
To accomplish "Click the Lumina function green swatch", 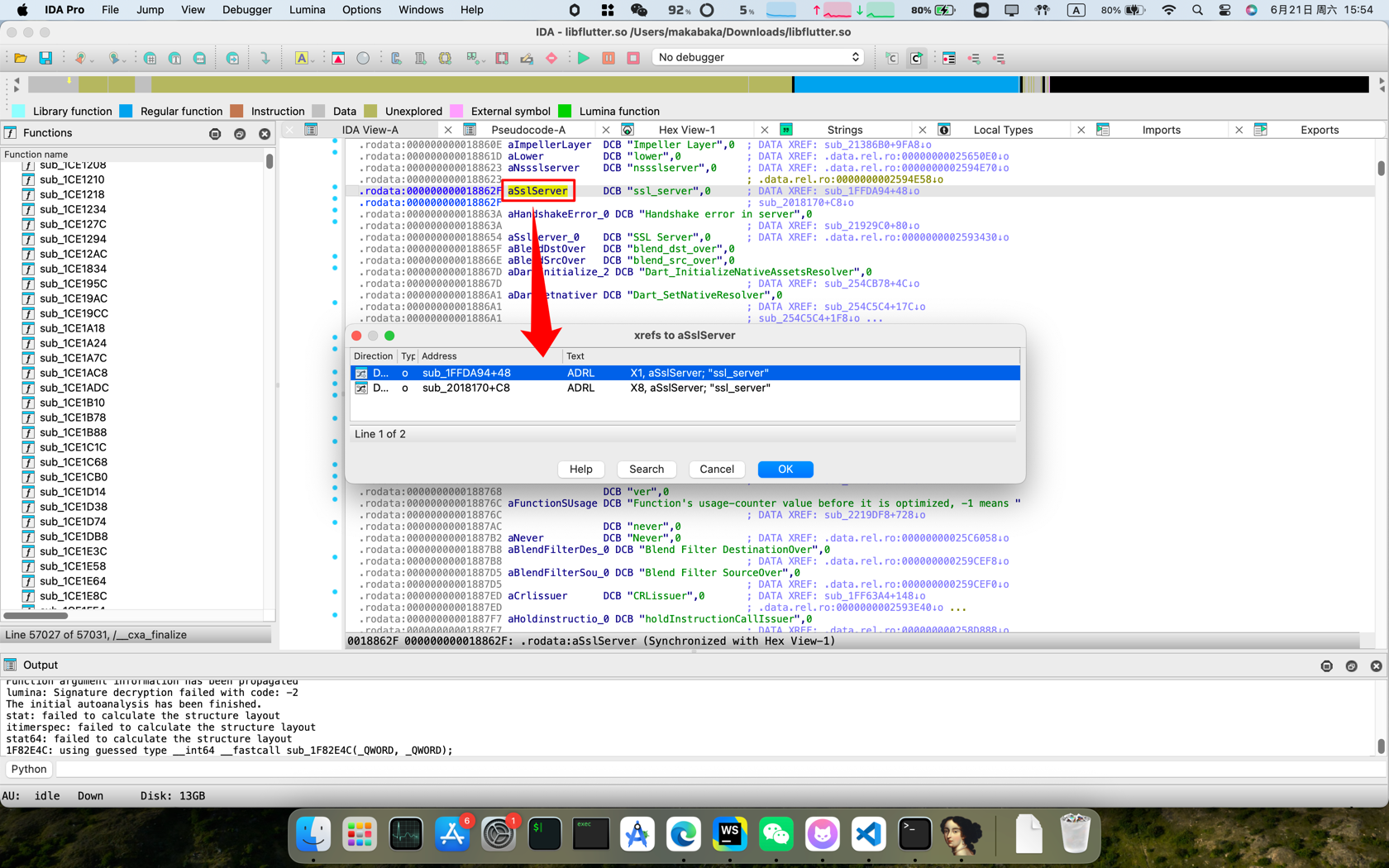I will (565, 111).
